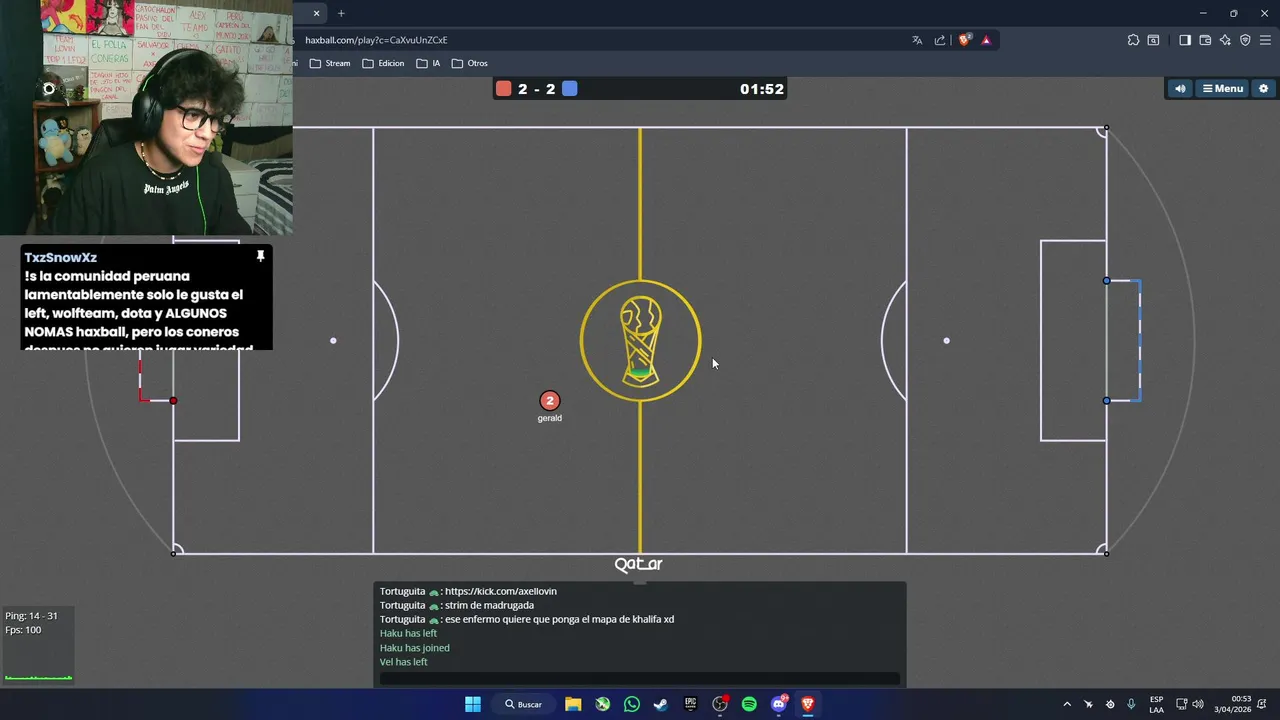Click the Fps: 100 readout
Image resolution: width=1280 pixels, height=720 pixels.
coord(23,630)
